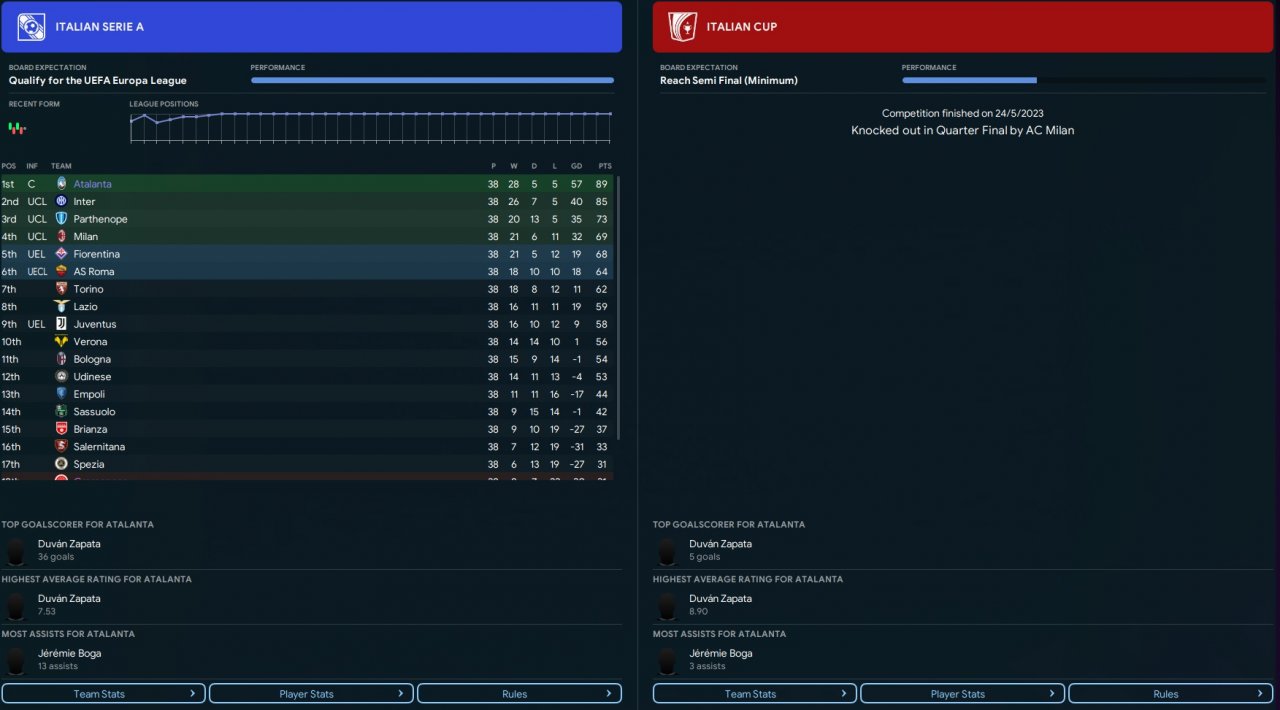Click the Atalanta club badge in table

click(x=61, y=184)
